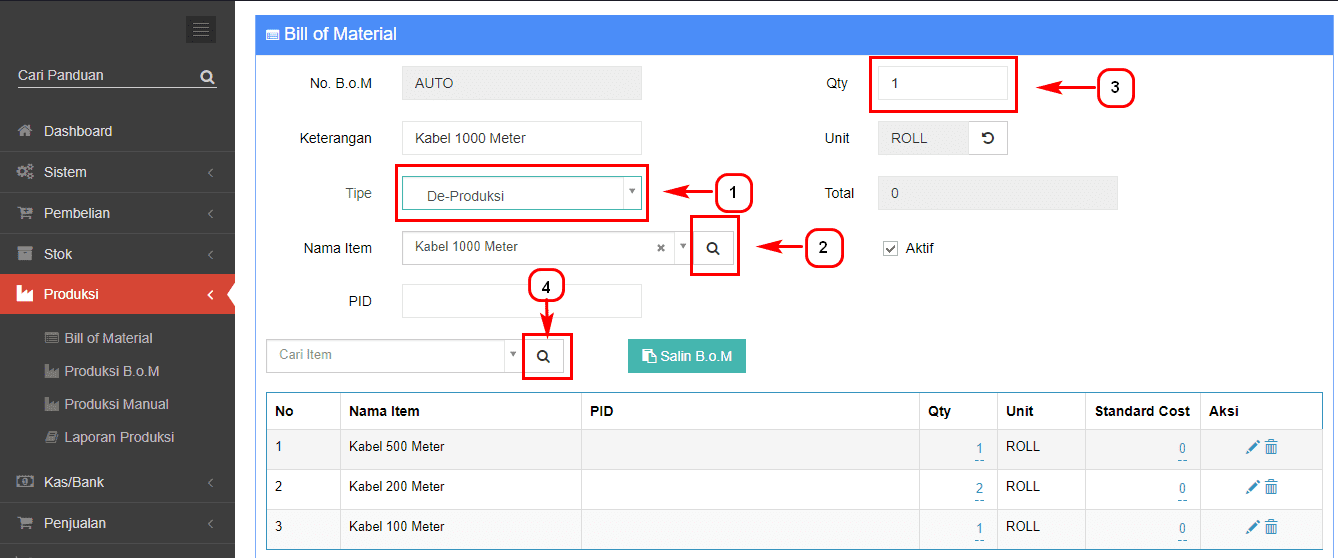This screenshot has height=558, width=1338.
Task: Open the Bill of Material submenu item
Action: [x=108, y=338]
